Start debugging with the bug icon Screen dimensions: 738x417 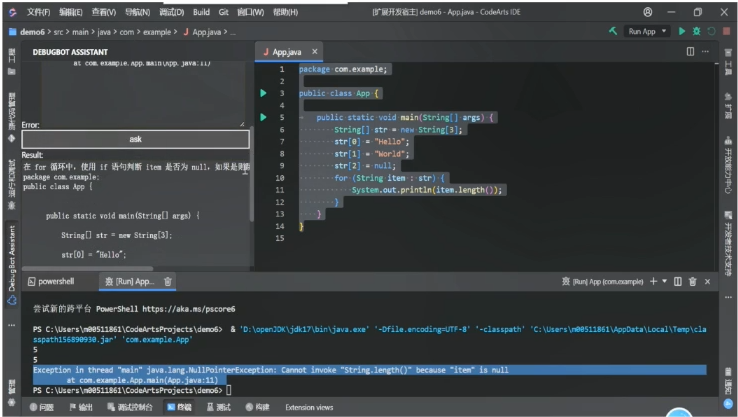697,31
